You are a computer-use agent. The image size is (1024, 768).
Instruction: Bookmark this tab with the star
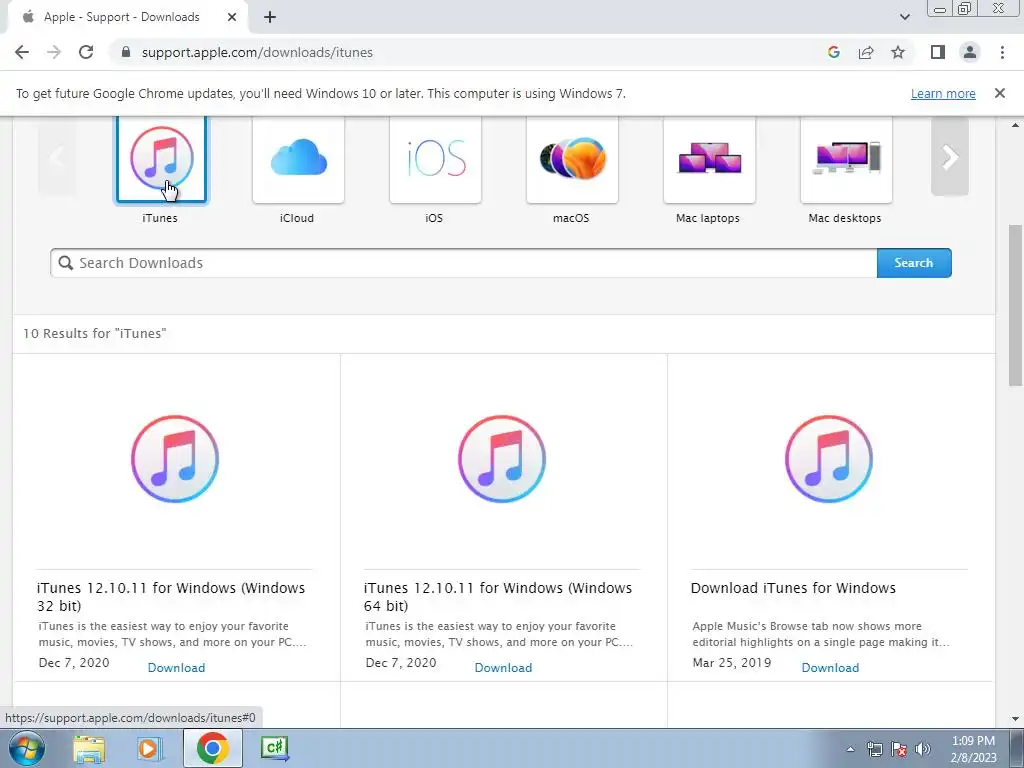[x=898, y=52]
